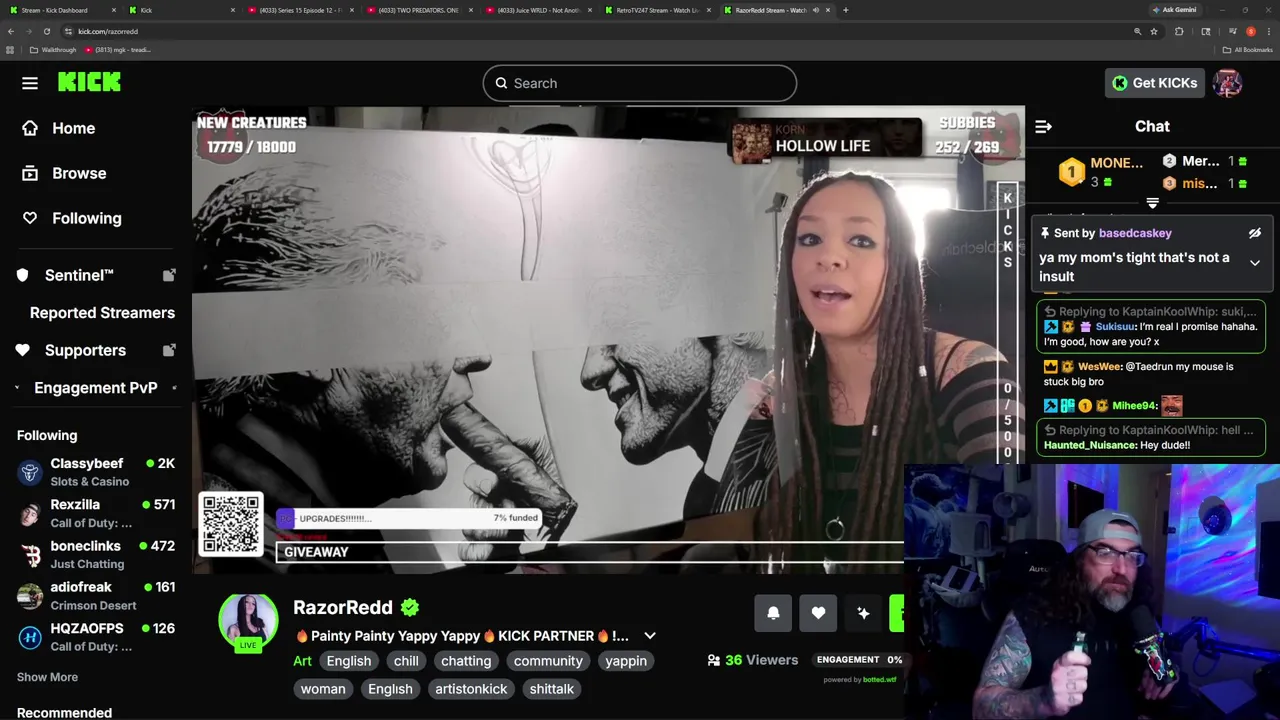Image resolution: width=1280 pixels, height=720 pixels.
Task: Click Haunted_Nuisance's username in the chat
Action: (1090, 445)
